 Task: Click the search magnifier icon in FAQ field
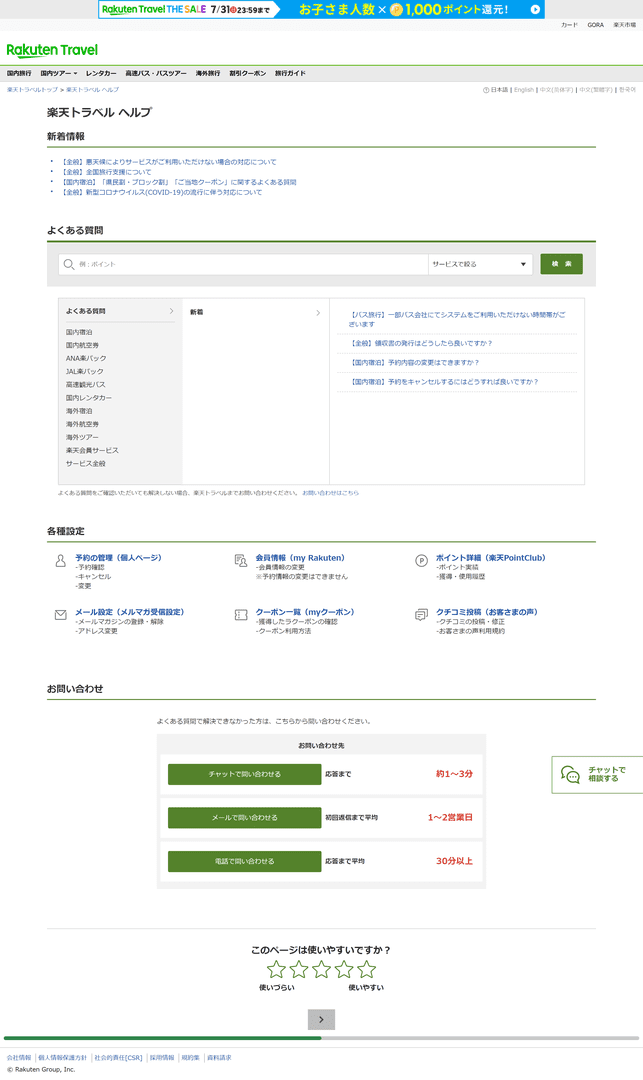click(69, 264)
